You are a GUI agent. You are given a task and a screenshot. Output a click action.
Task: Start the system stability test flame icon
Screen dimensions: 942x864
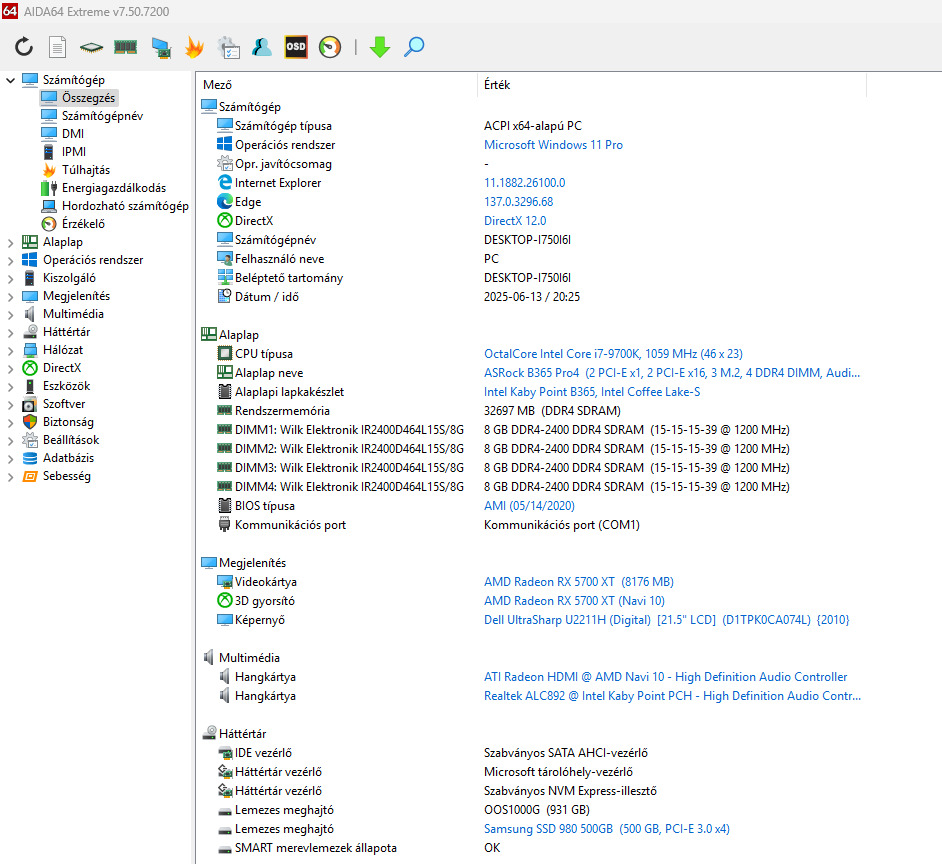coord(194,47)
